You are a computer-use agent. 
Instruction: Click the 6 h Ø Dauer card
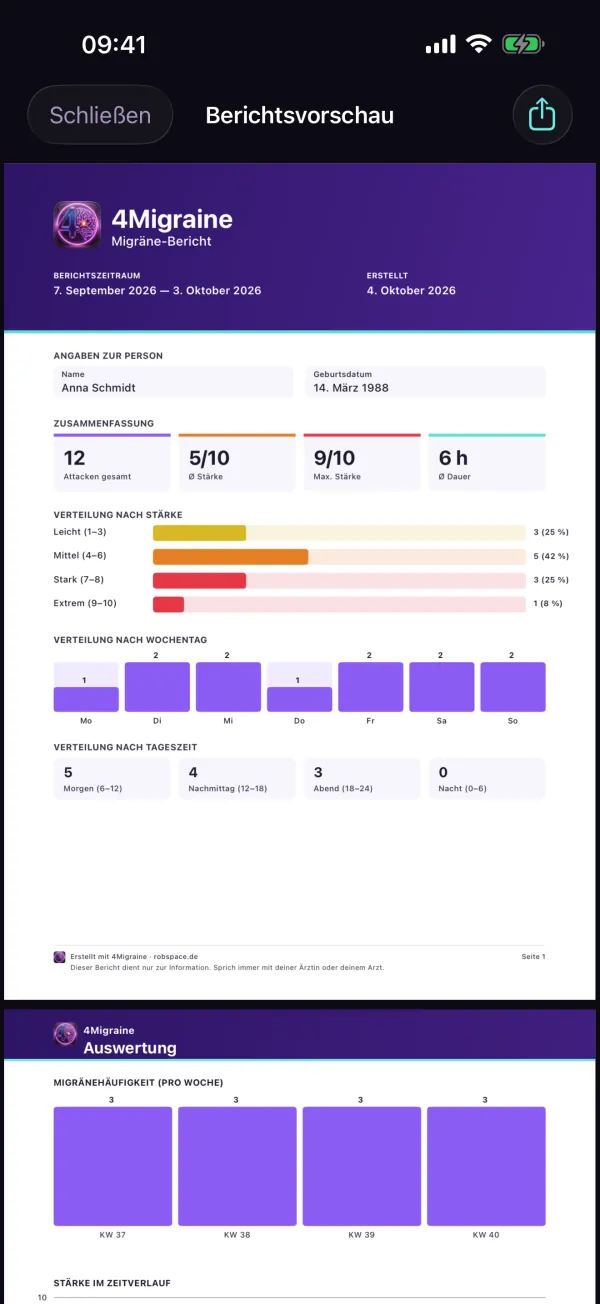click(x=487, y=463)
